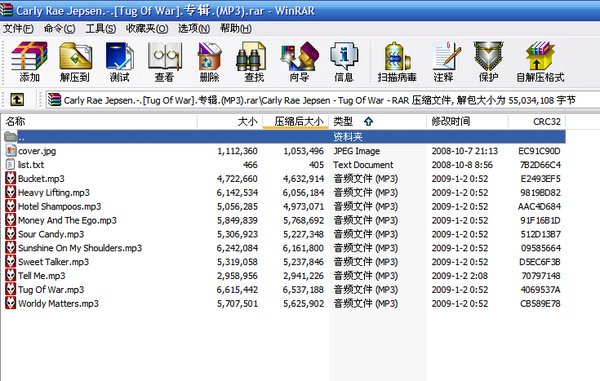
Task: Click the date 2008-10-7 21:13
Action: click(x=465, y=151)
